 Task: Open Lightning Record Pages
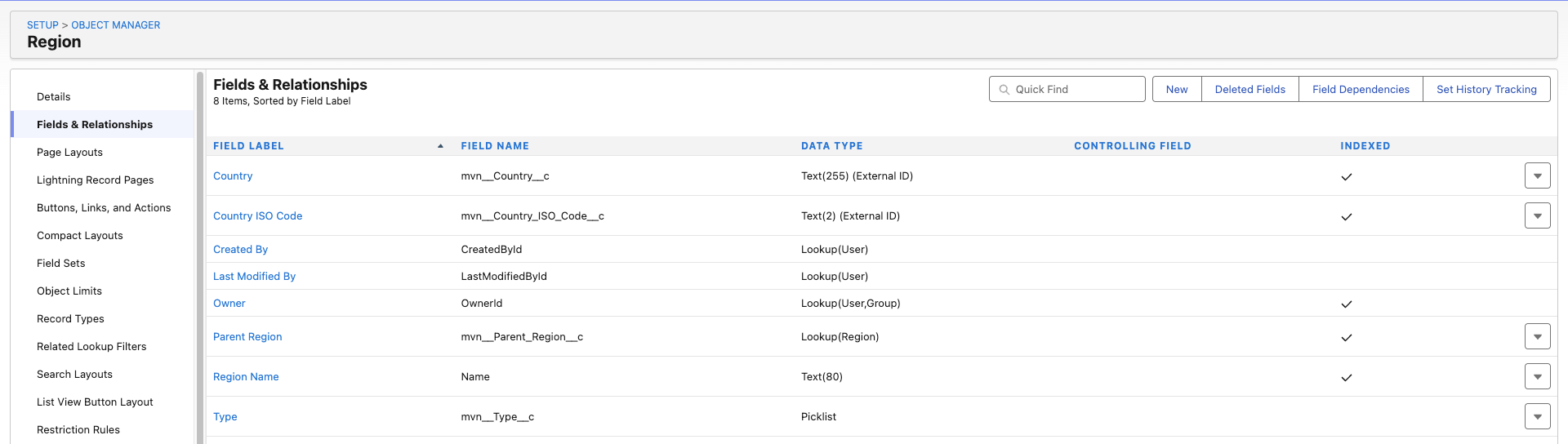pos(102,180)
